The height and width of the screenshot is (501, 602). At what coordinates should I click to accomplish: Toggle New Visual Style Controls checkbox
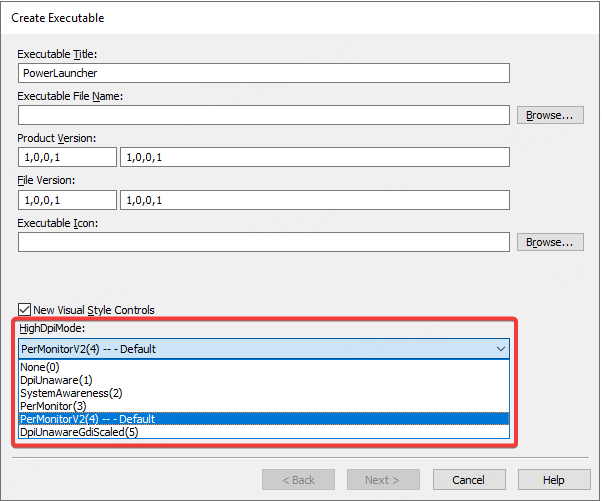25,310
